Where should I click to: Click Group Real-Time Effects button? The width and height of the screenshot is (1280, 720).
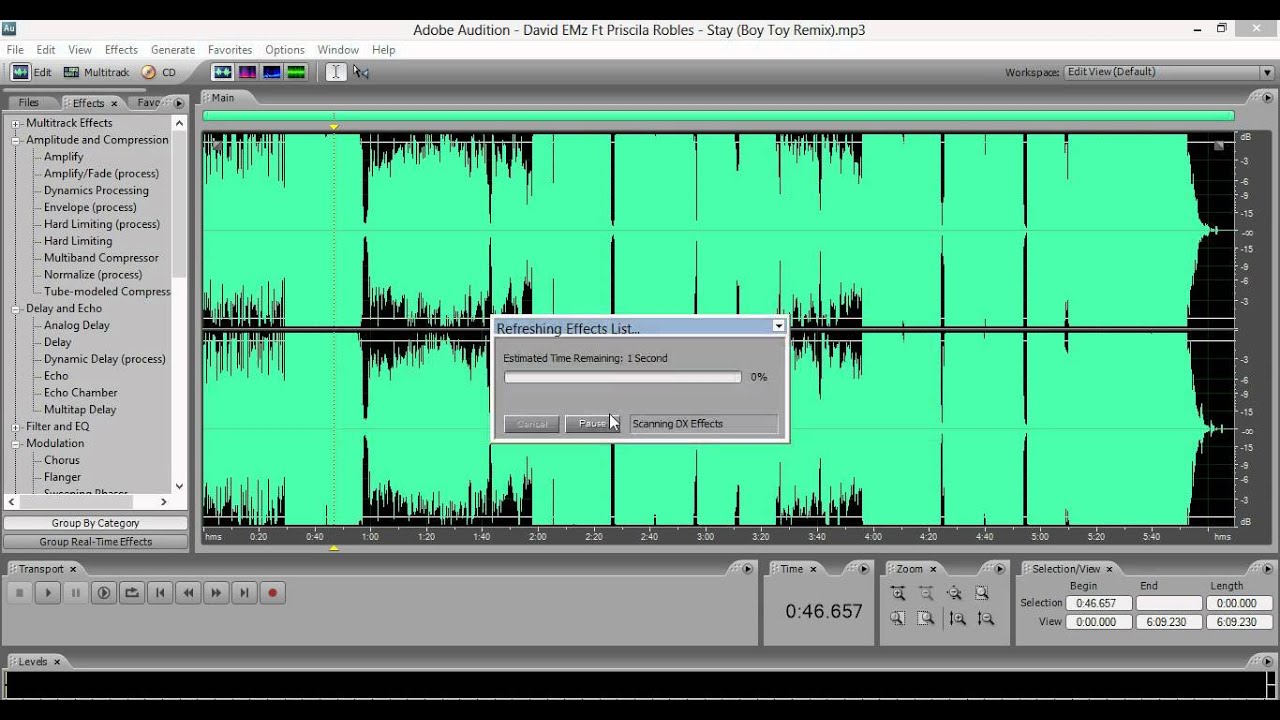pyautogui.click(x=96, y=542)
